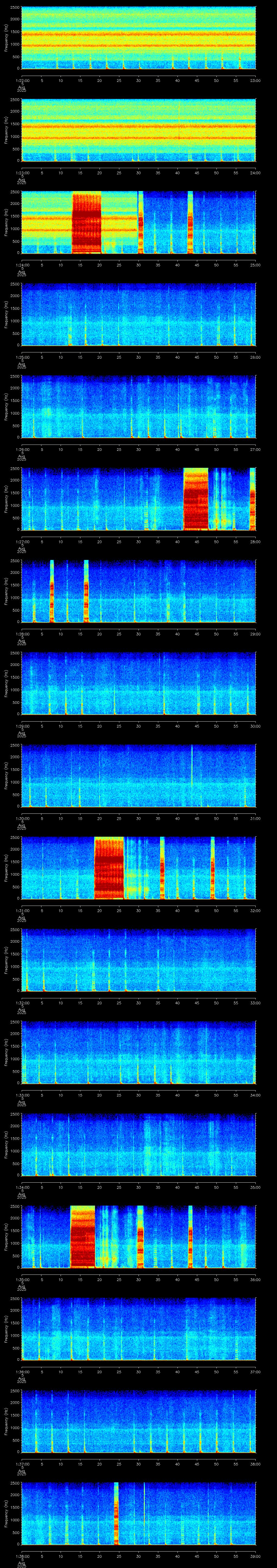Click the narrow burst near 49s in the 1:31:00 panel

[x=212, y=868]
